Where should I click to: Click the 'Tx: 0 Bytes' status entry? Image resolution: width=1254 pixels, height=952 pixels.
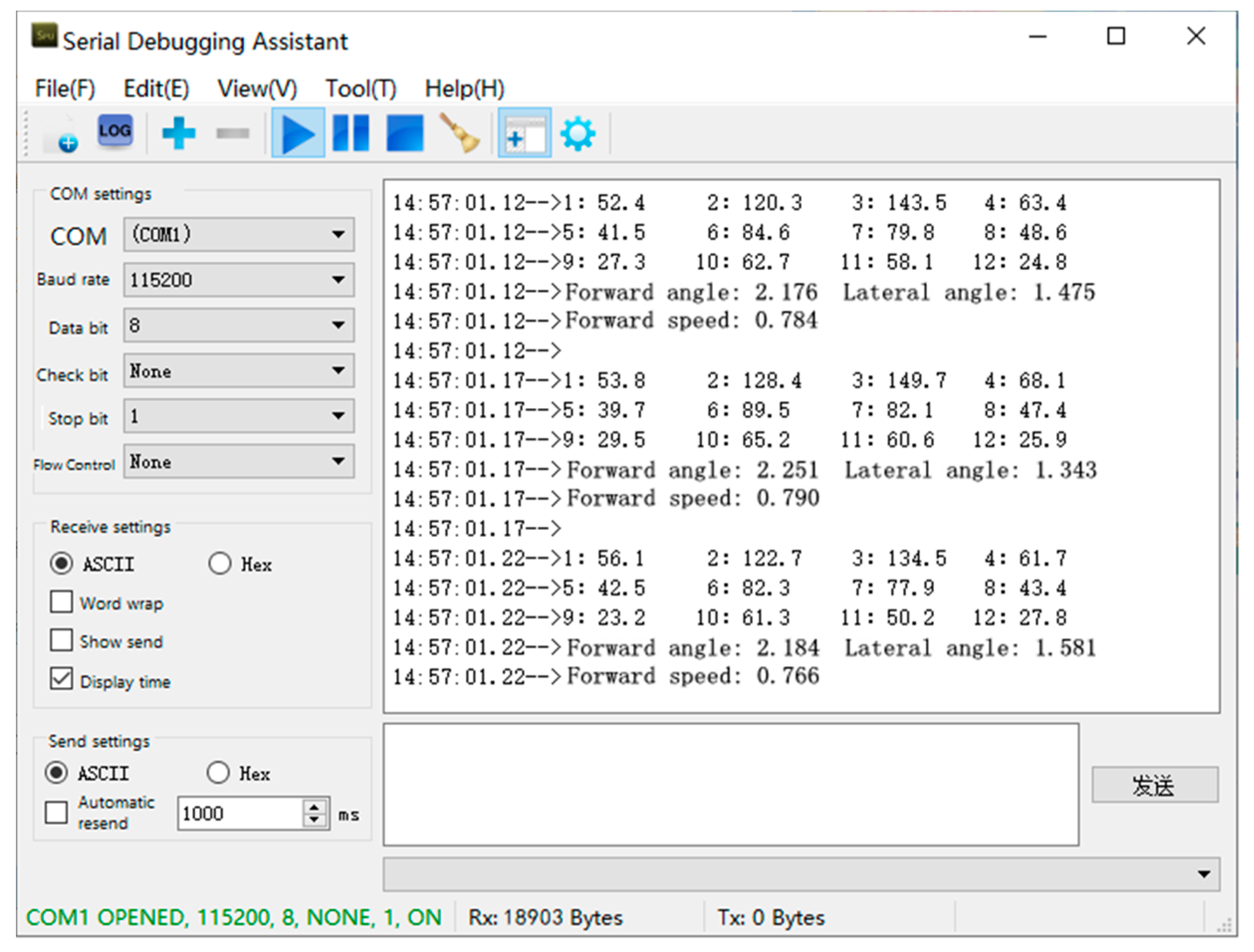(771, 917)
